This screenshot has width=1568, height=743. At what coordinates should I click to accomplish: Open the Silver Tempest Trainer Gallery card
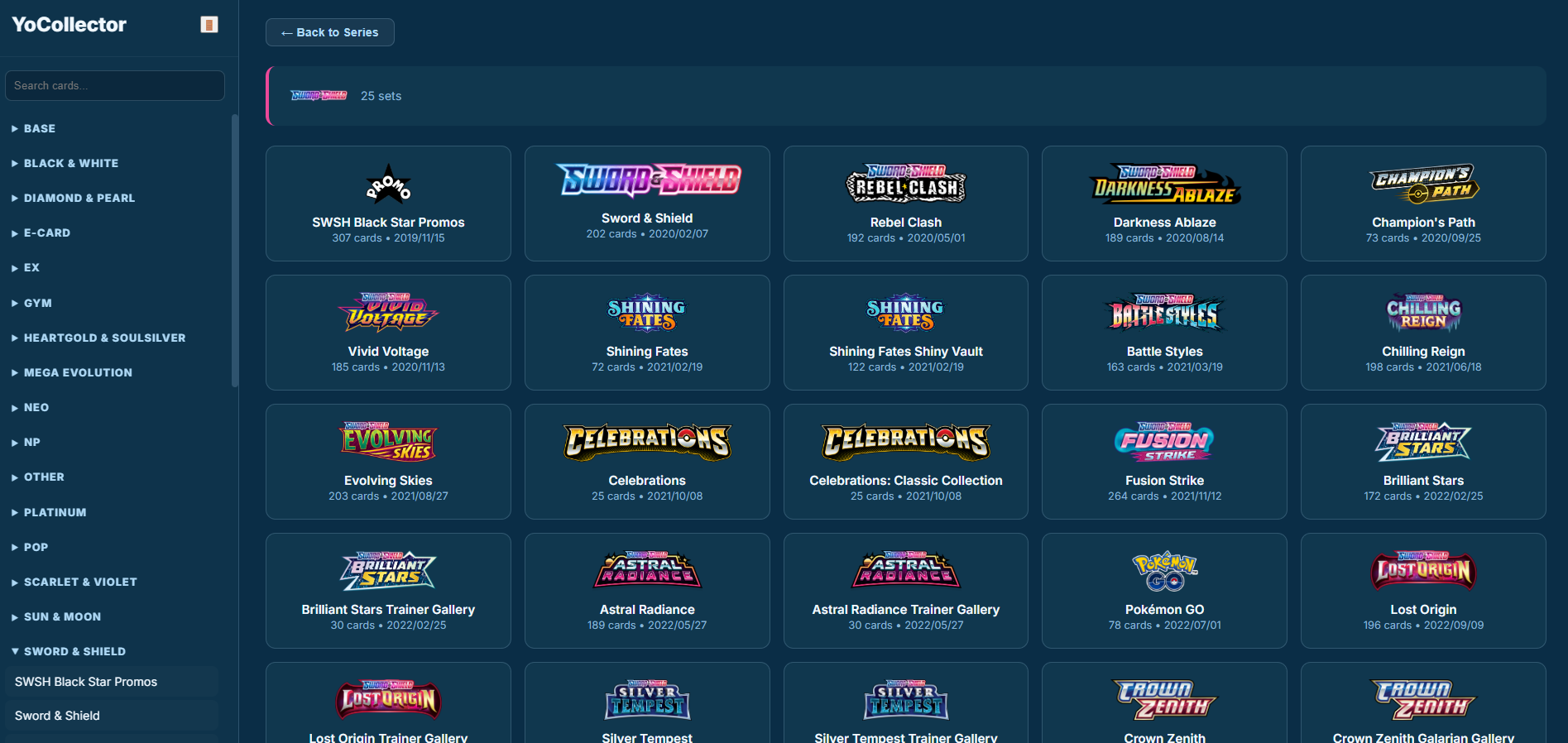(x=906, y=702)
